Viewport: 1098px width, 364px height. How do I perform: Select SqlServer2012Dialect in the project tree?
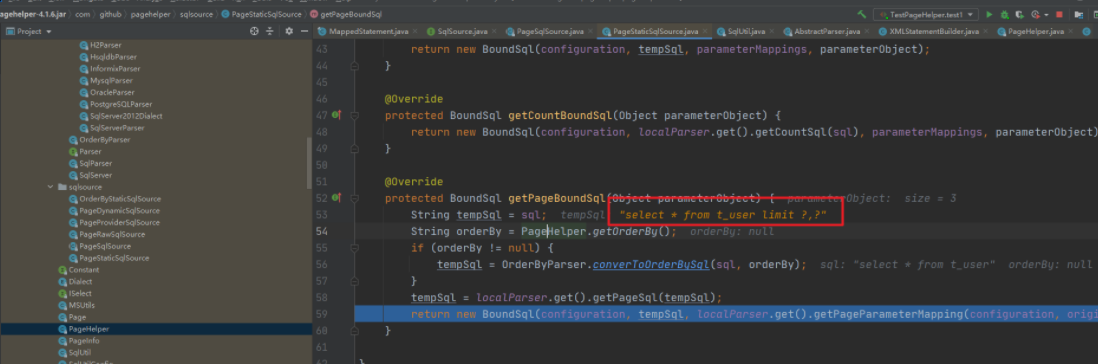[x=121, y=116]
